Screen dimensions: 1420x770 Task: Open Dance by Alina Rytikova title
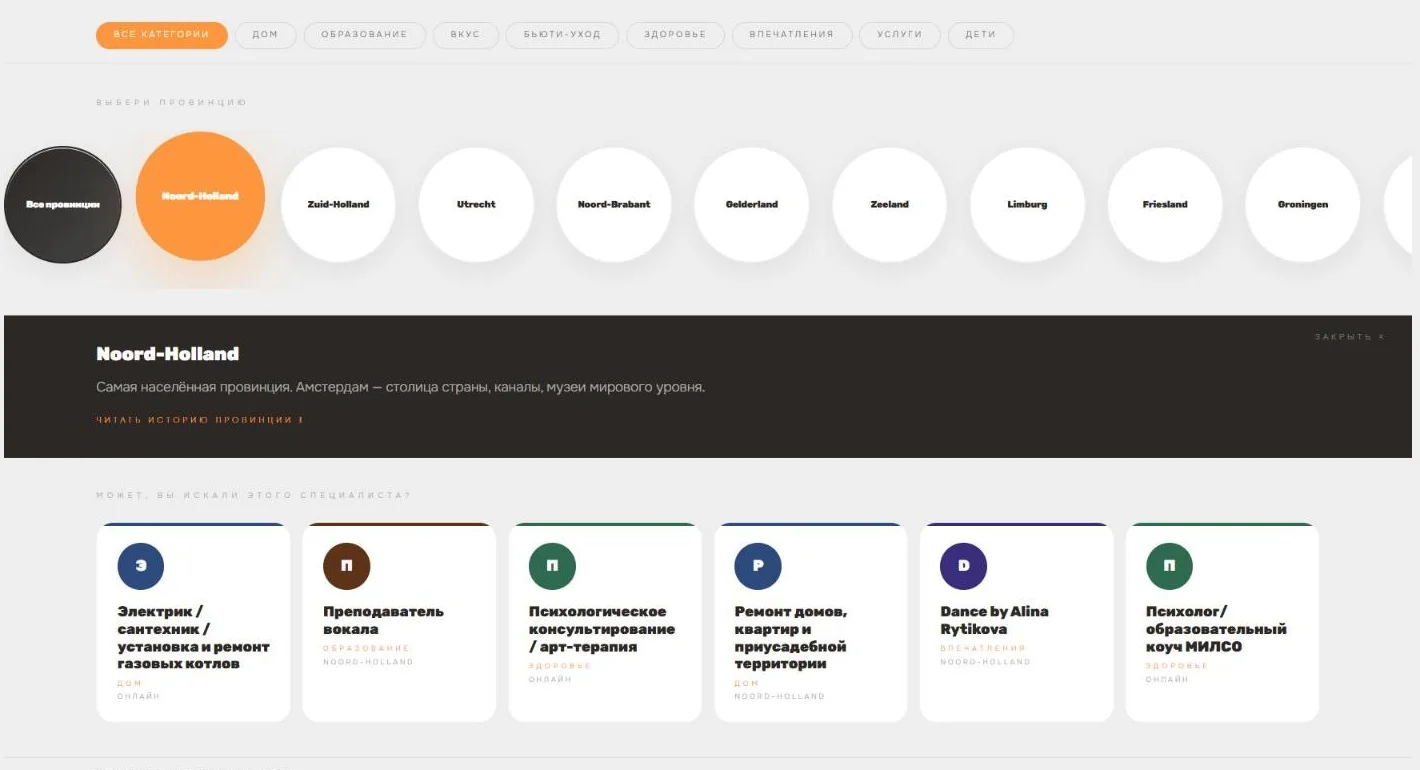(995, 620)
